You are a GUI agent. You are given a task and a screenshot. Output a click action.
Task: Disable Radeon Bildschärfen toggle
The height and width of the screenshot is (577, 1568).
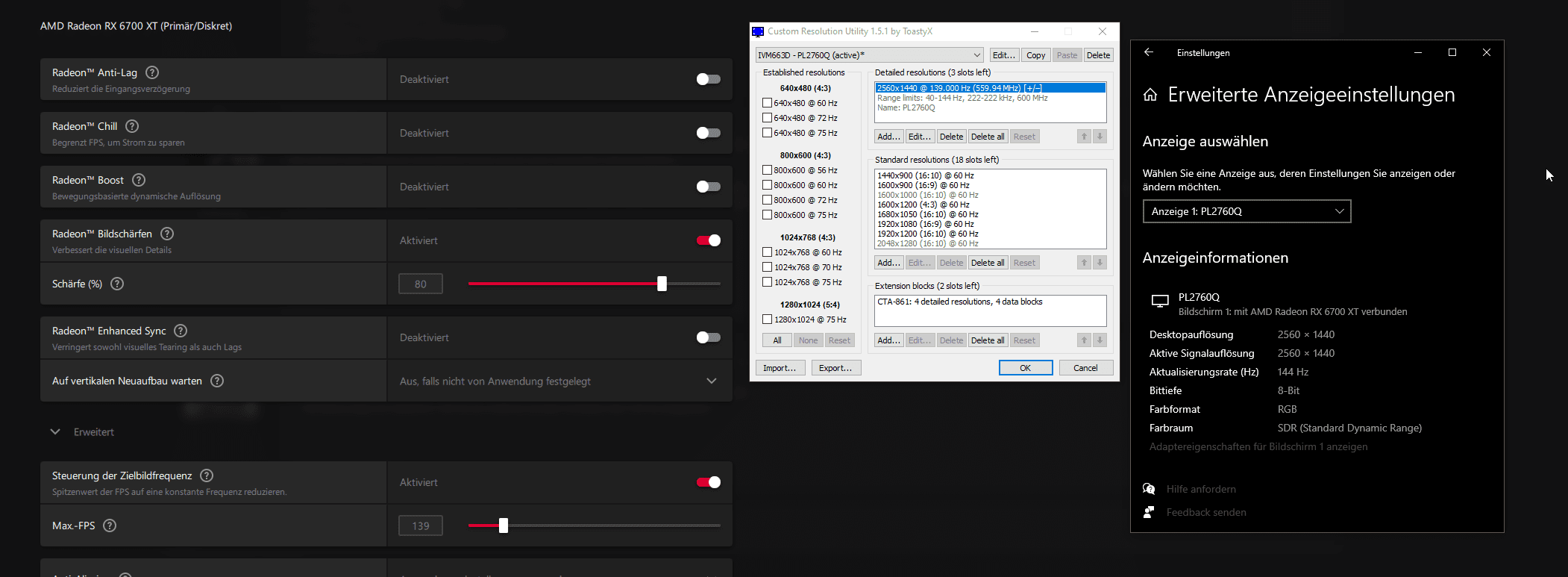pyautogui.click(x=708, y=240)
